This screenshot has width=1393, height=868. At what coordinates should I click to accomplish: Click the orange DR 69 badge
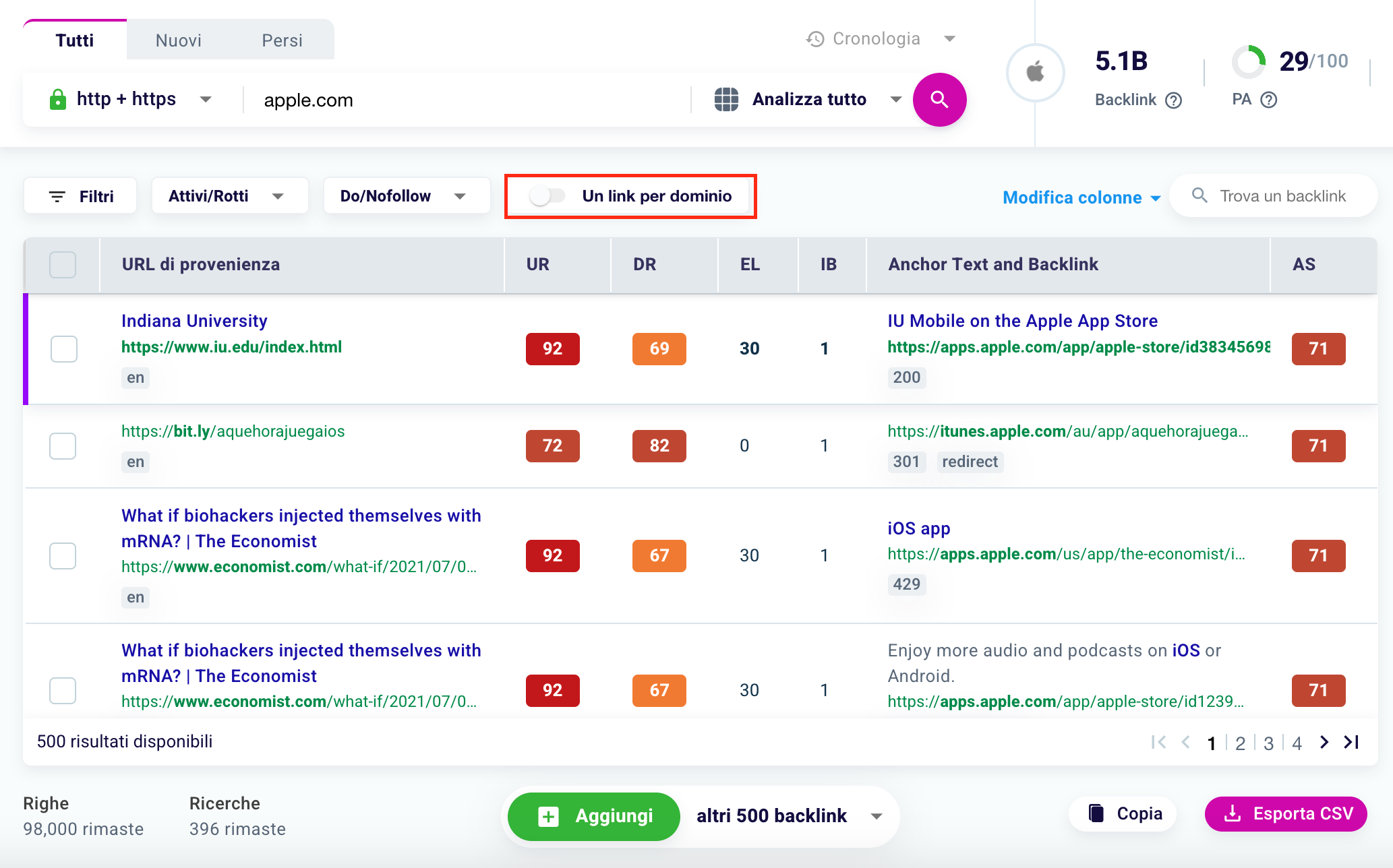click(x=659, y=349)
